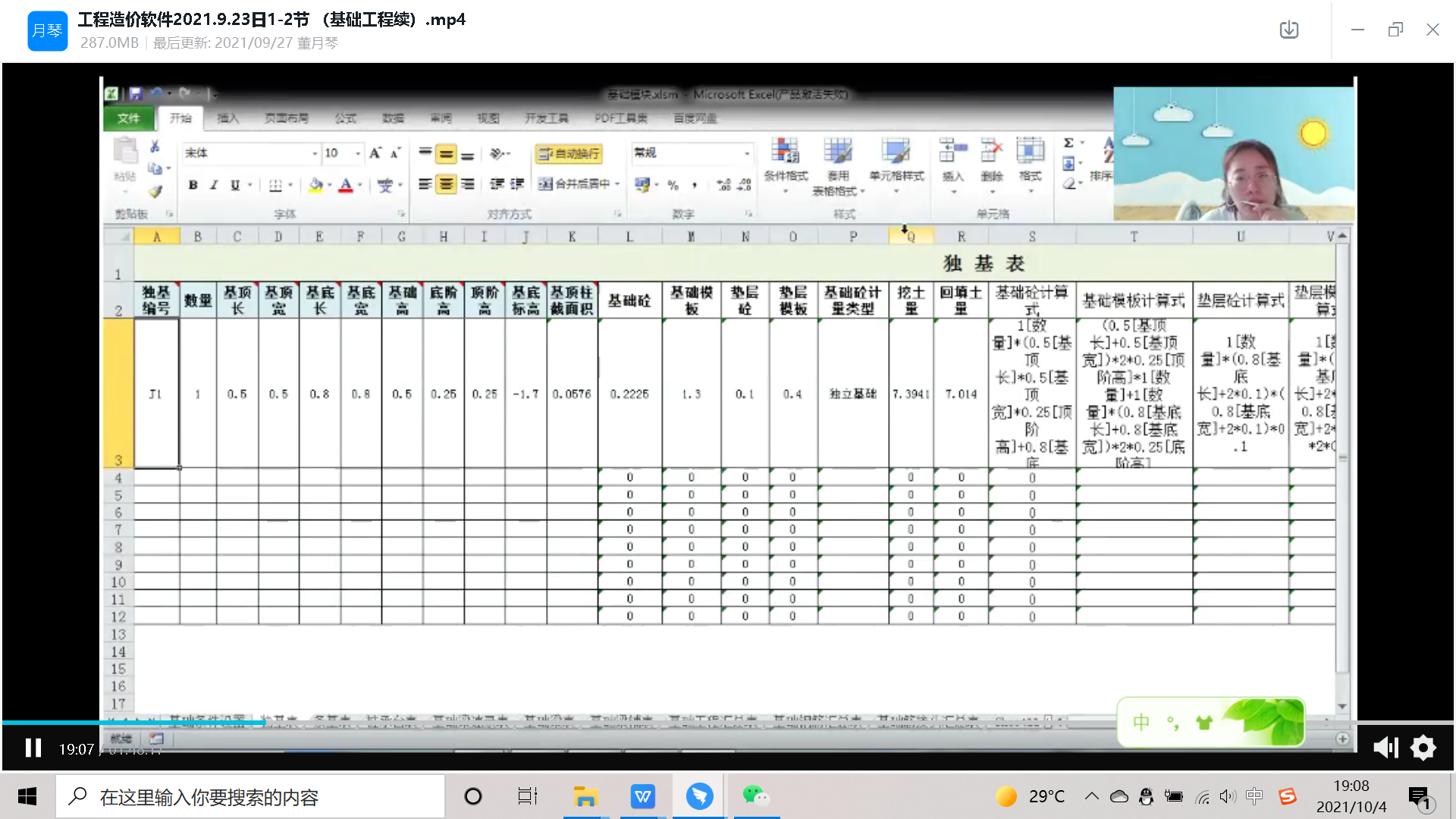Click the video progress bar

(728, 722)
